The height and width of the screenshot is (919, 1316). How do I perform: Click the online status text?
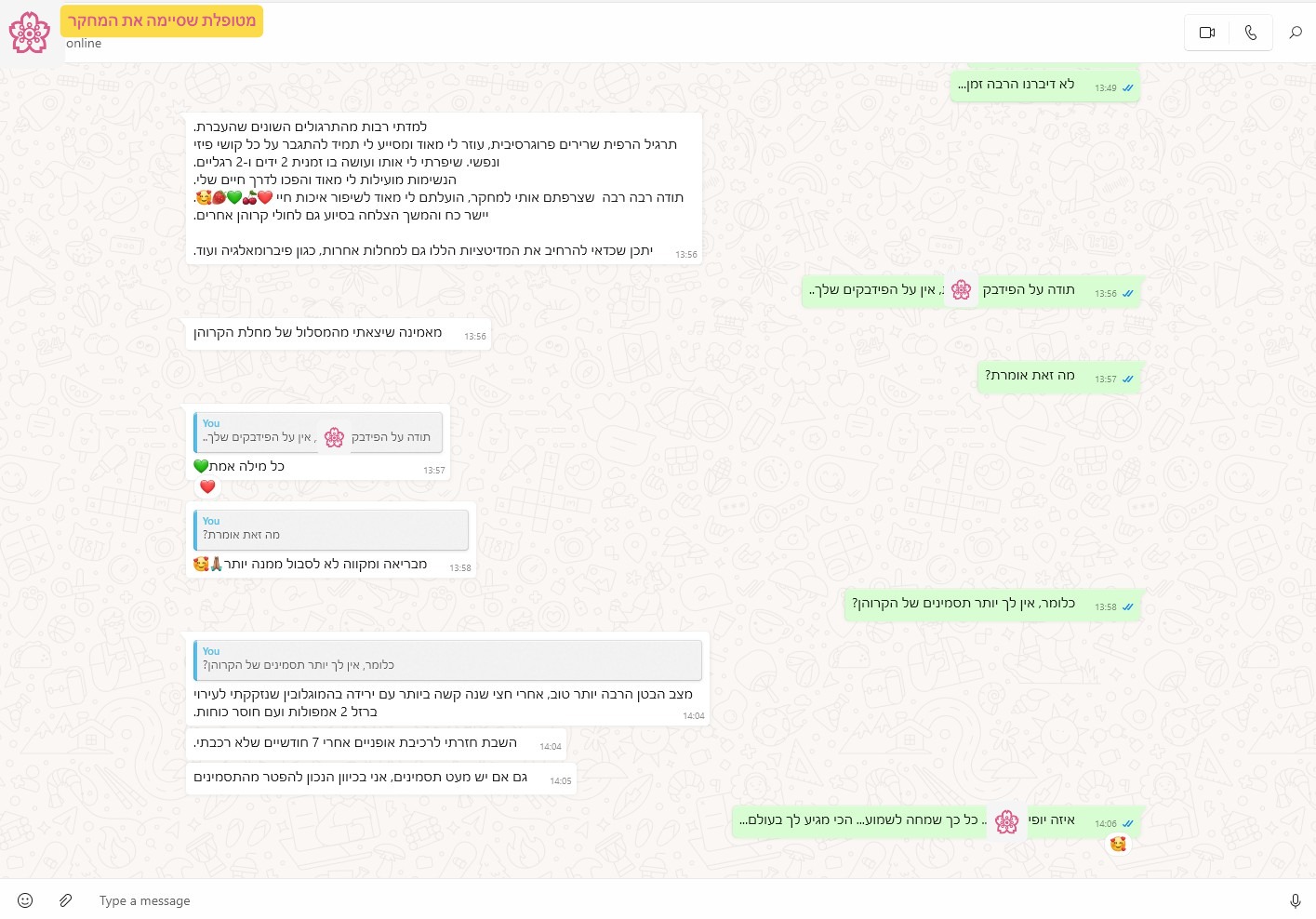[84, 44]
